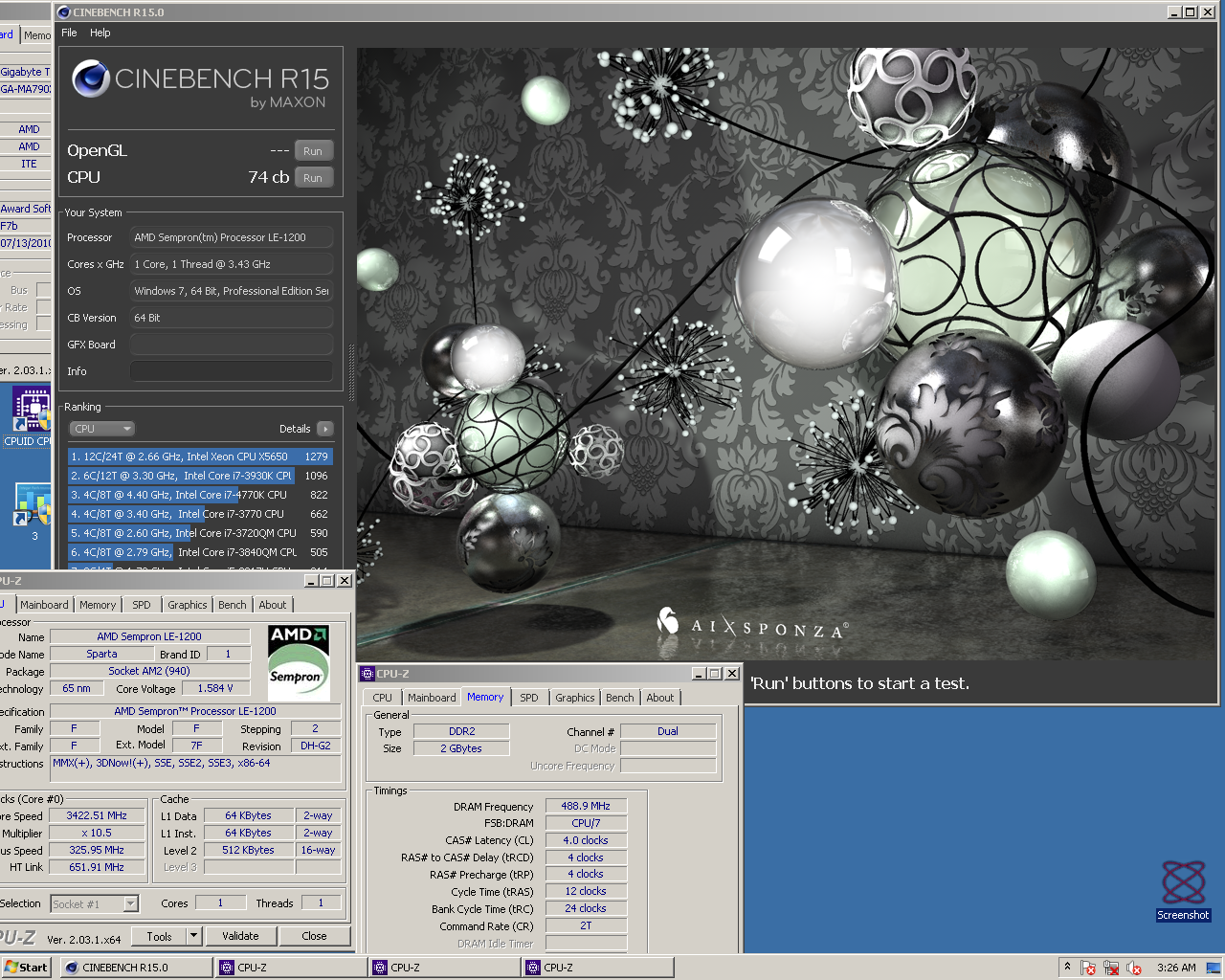Select SPD tab in CPU-Z Memory window
The height and width of the screenshot is (980, 1225).
point(529,698)
